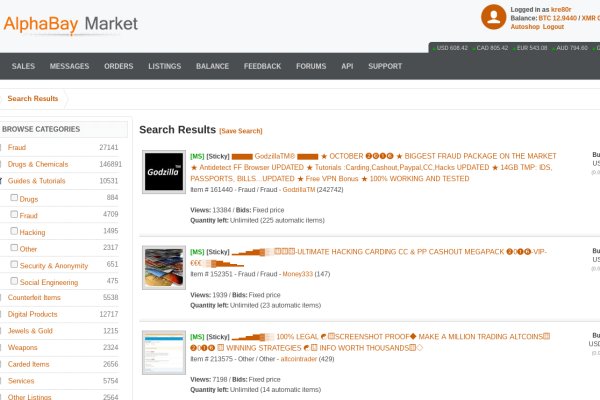
Task: Click the CAD 805.42 rate ticker
Action: [490, 48]
